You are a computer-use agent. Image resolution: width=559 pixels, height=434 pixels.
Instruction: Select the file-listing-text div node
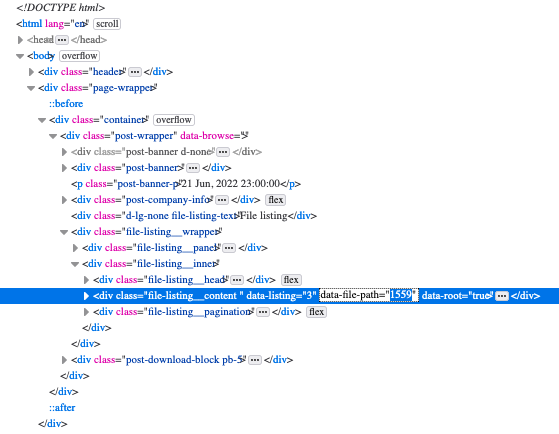194,216
